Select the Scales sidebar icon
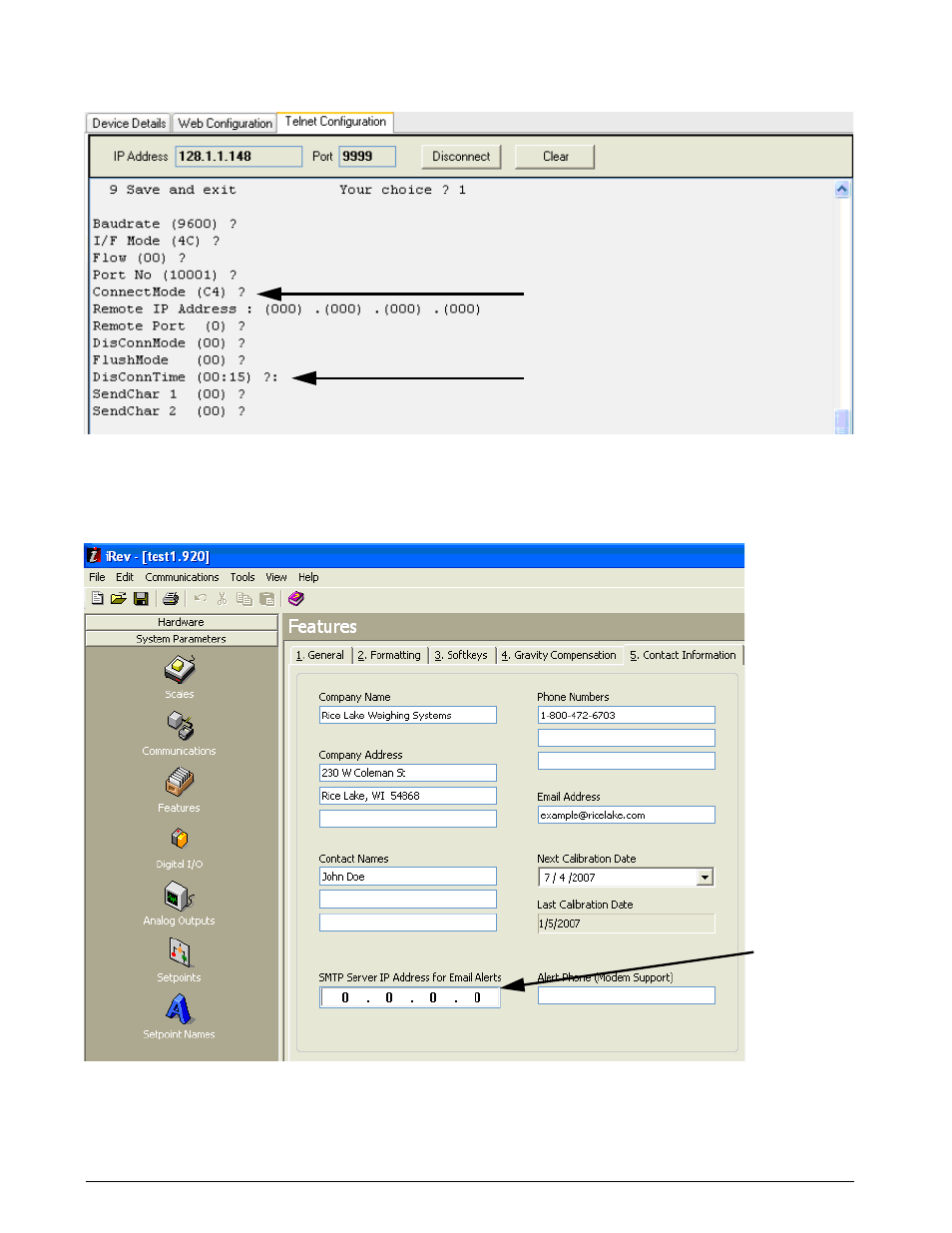Screen dimensions: 952x1233 180,669
